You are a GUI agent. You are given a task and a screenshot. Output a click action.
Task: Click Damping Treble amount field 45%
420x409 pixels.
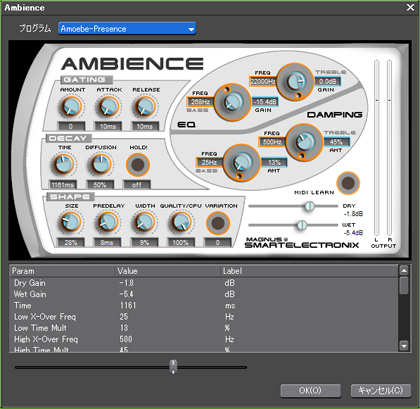pos(336,142)
